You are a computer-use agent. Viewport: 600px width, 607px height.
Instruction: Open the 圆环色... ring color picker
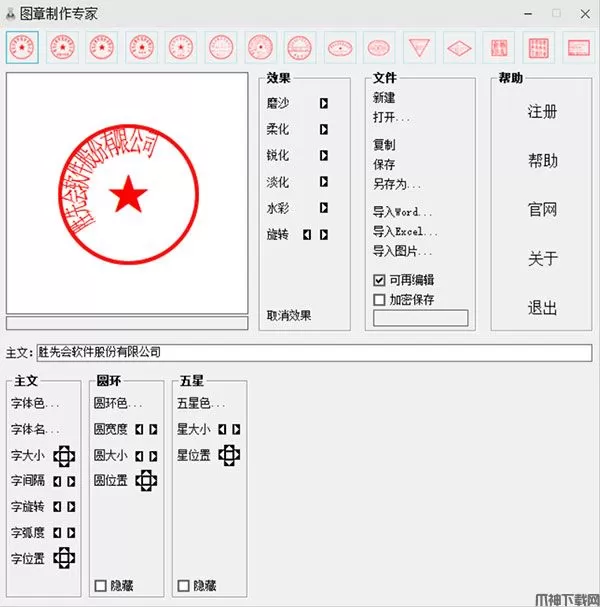coord(118,403)
